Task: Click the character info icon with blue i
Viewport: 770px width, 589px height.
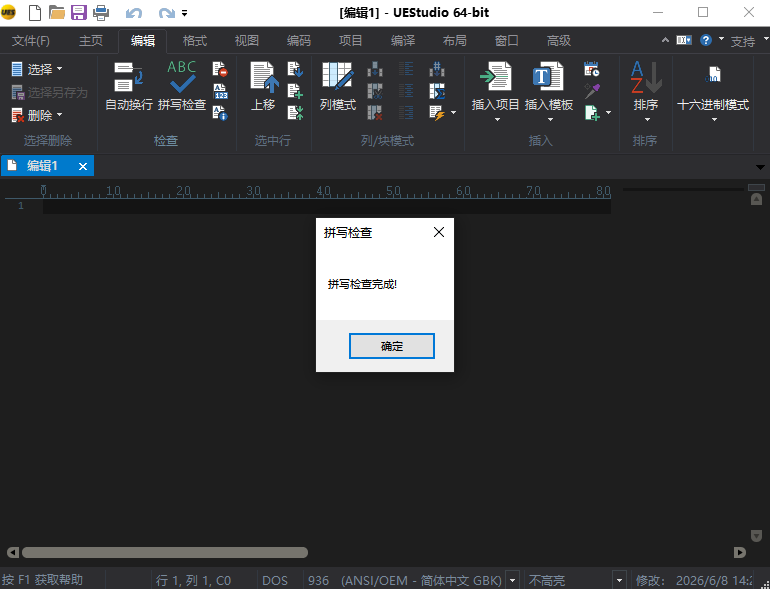Action: point(220,113)
